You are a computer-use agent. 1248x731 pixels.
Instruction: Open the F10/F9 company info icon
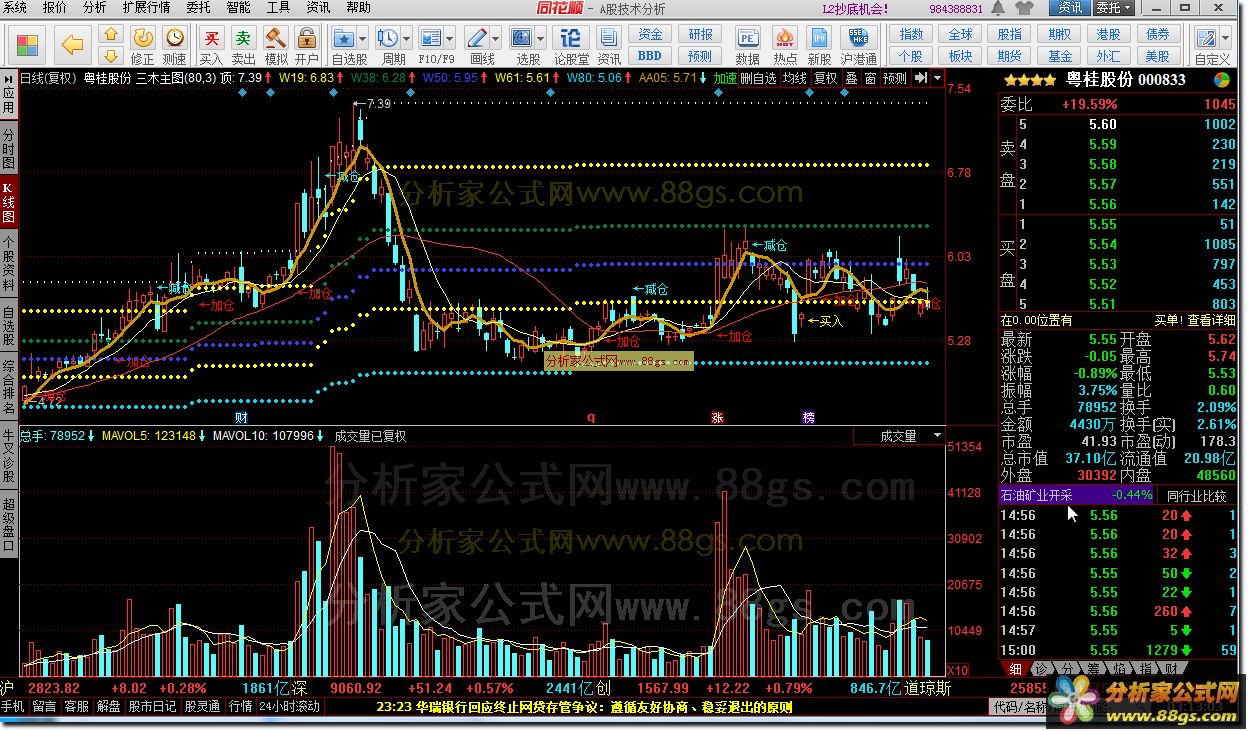click(x=432, y=39)
